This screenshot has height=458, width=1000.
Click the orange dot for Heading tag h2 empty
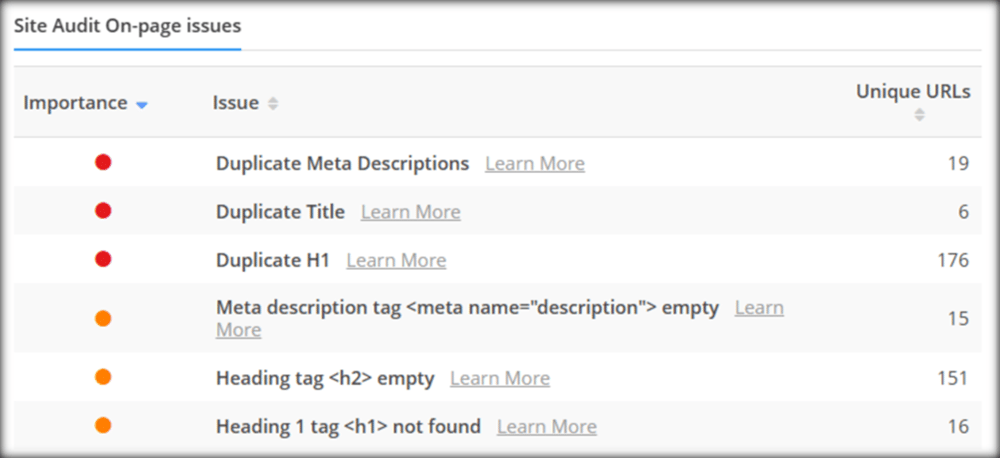[x=103, y=377]
